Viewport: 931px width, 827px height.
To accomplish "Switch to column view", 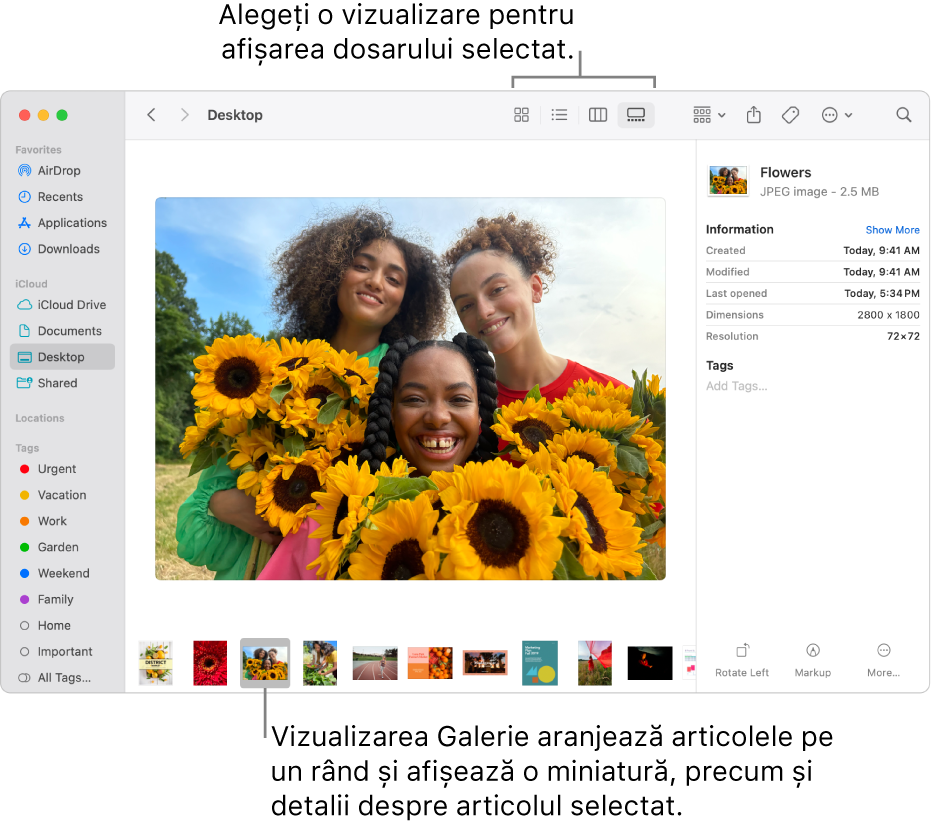I will point(597,115).
